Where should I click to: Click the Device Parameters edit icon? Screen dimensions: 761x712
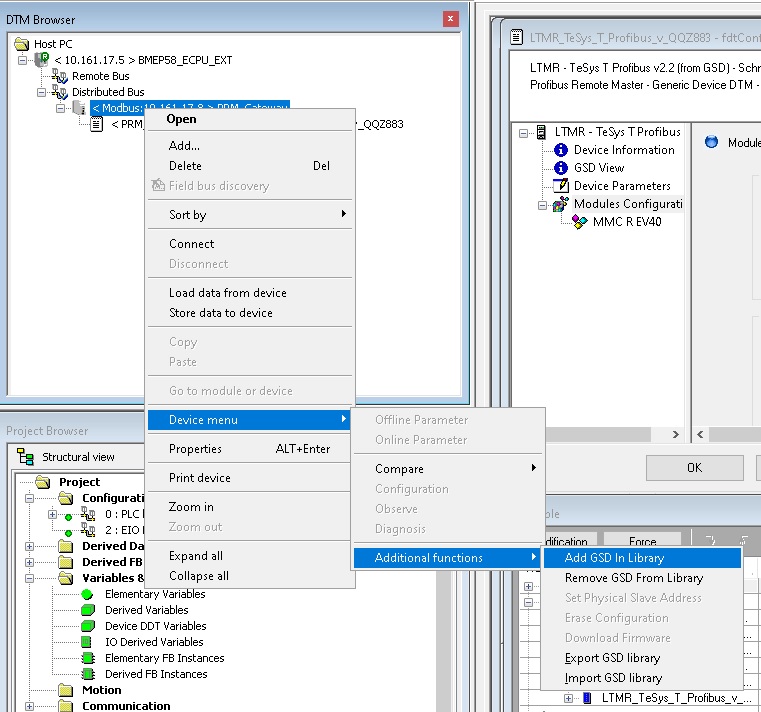coord(561,185)
